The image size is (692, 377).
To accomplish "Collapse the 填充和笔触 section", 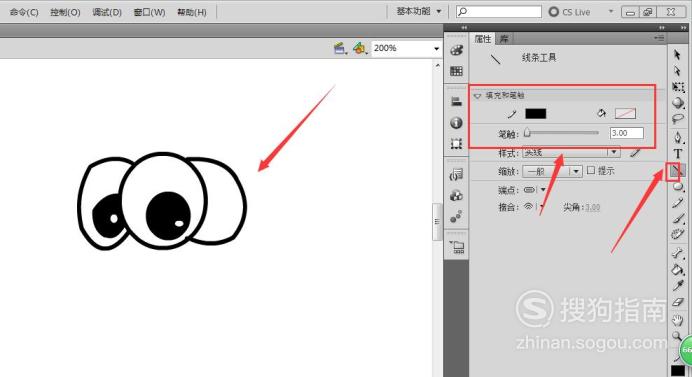I will pos(477,95).
